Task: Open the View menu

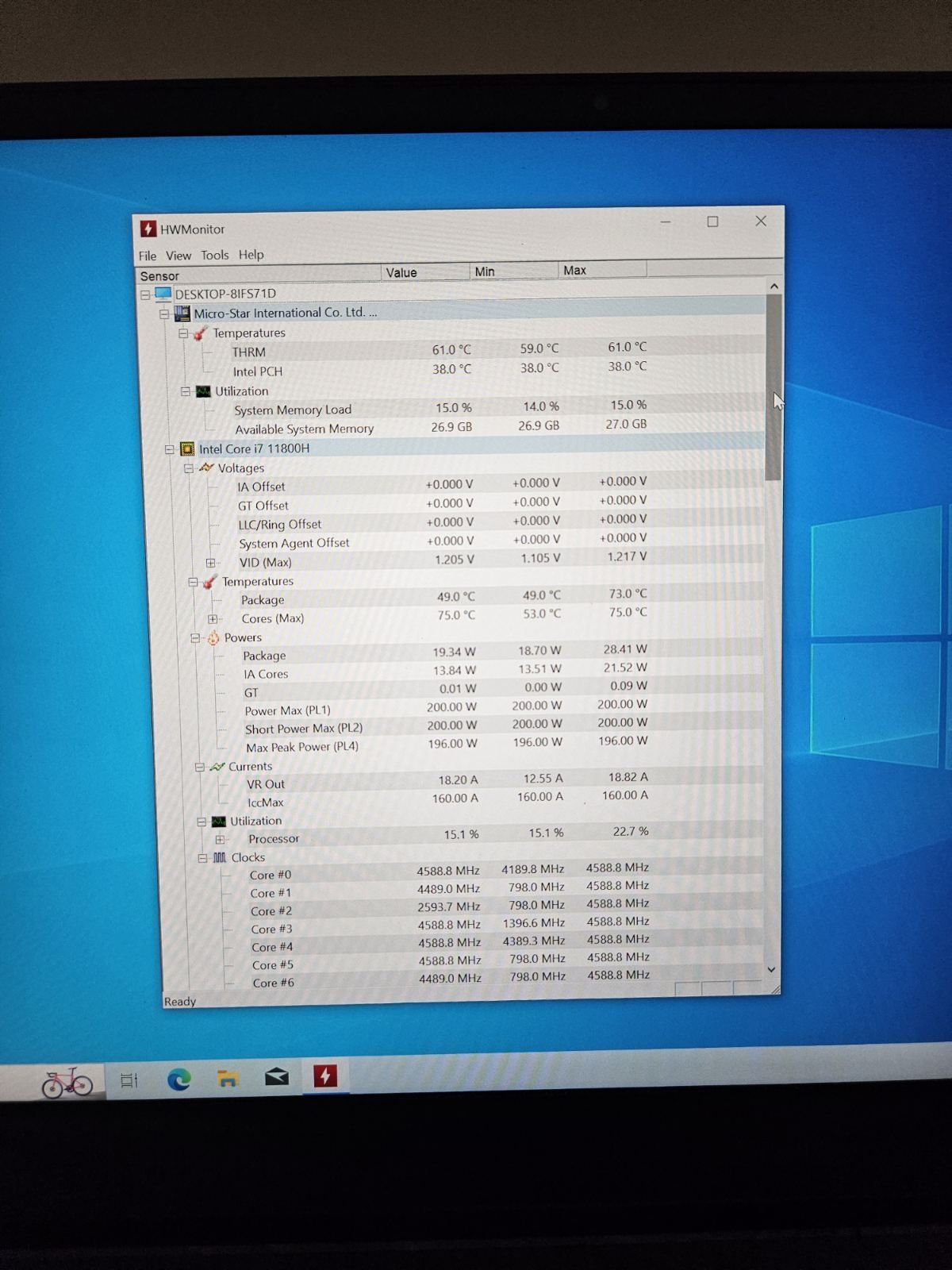Action: (x=178, y=256)
